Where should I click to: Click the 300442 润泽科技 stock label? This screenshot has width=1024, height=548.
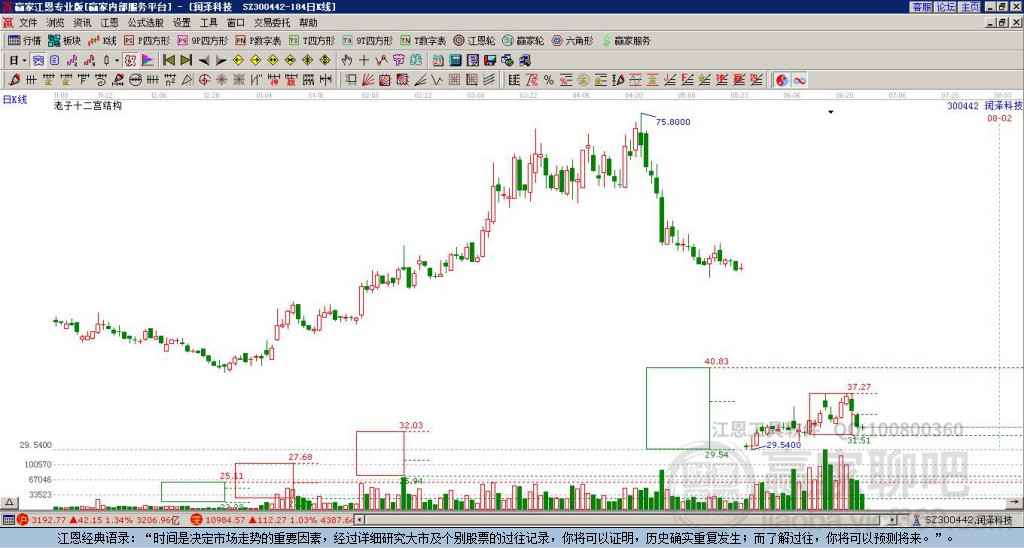(984, 105)
